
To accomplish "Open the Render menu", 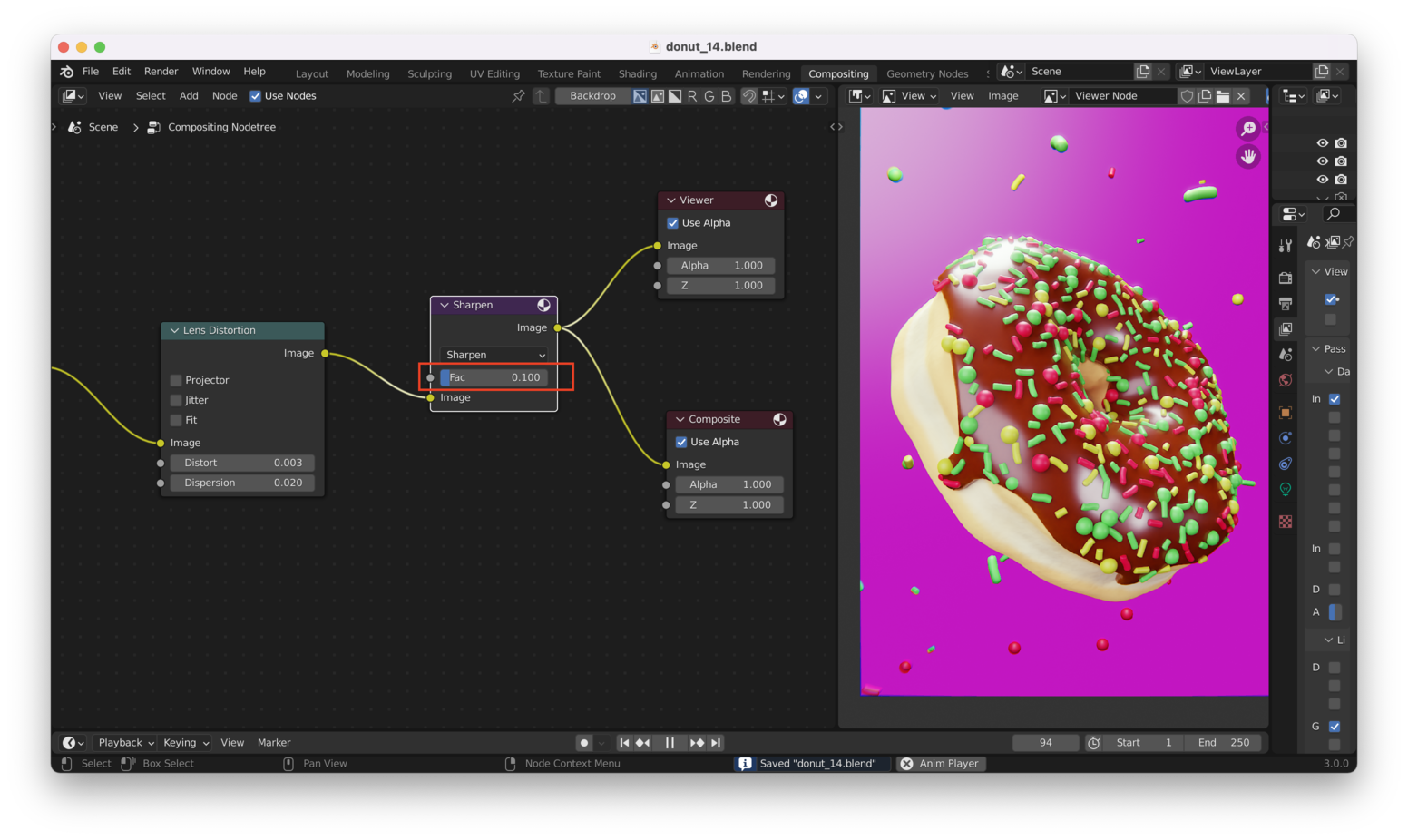I will tap(161, 72).
